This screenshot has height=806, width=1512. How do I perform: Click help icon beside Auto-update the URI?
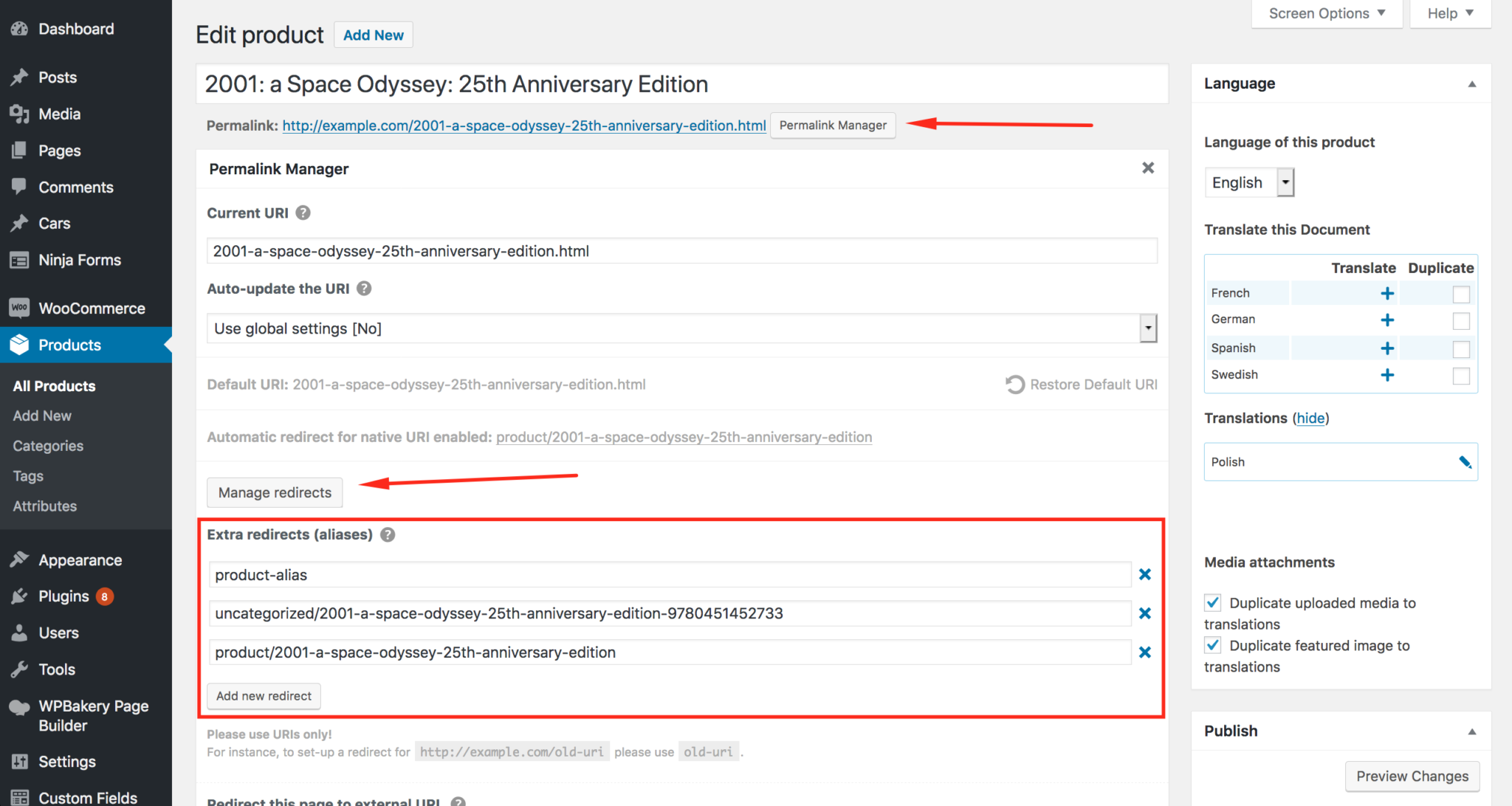pyautogui.click(x=364, y=289)
